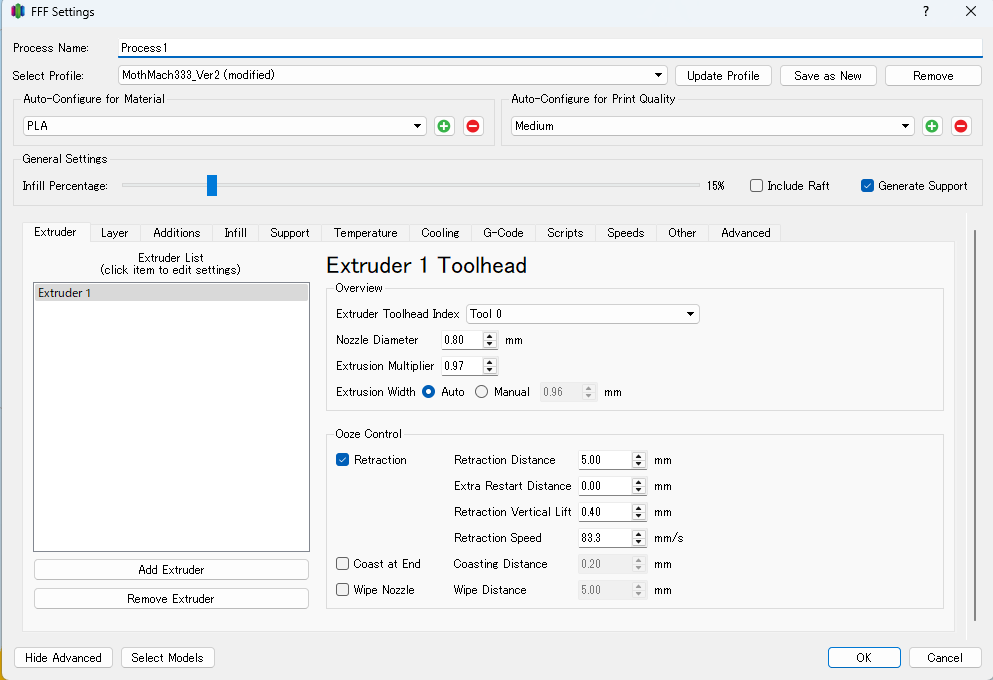Image resolution: width=993 pixels, height=680 pixels.
Task: Select Extruder 1 in extruder list
Action: pyautogui.click(x=171, y=293)
